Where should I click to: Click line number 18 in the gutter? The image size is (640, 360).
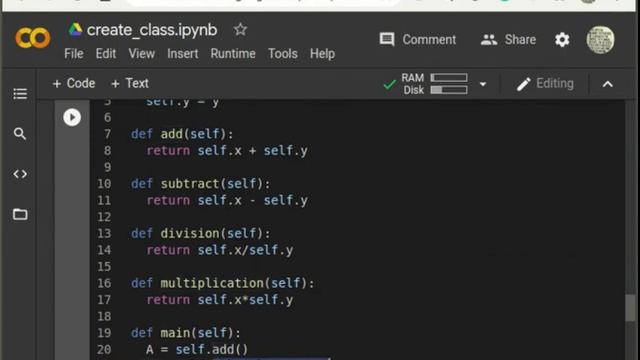coord(104,316)
